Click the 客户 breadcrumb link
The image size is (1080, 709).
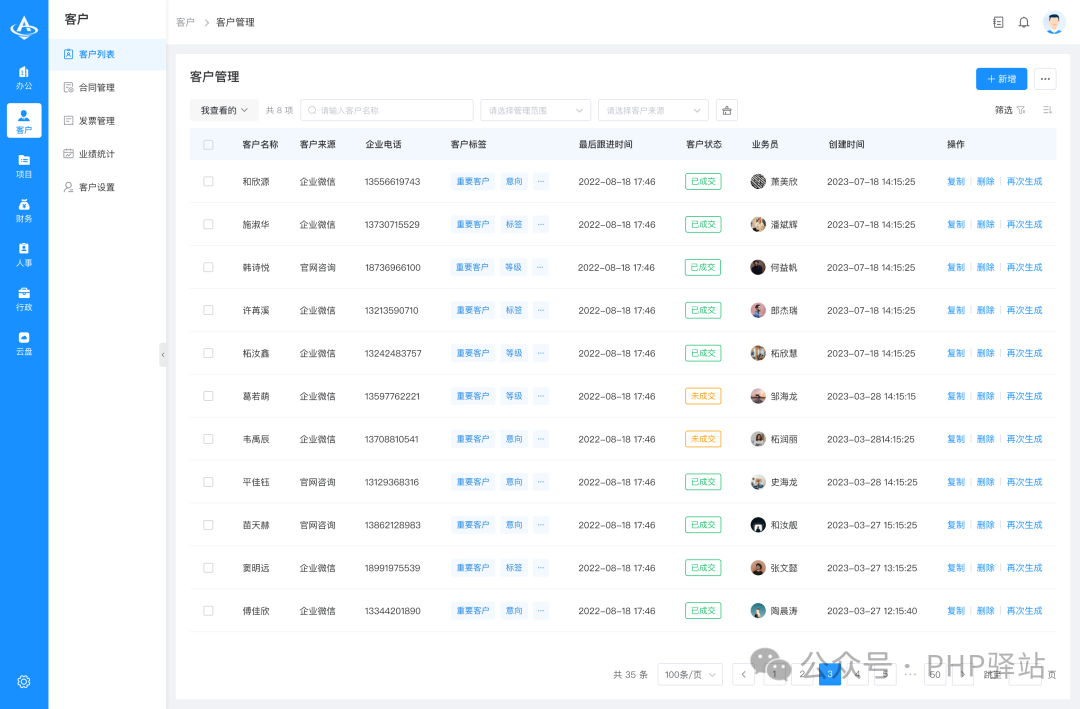[x=185, y=22]
